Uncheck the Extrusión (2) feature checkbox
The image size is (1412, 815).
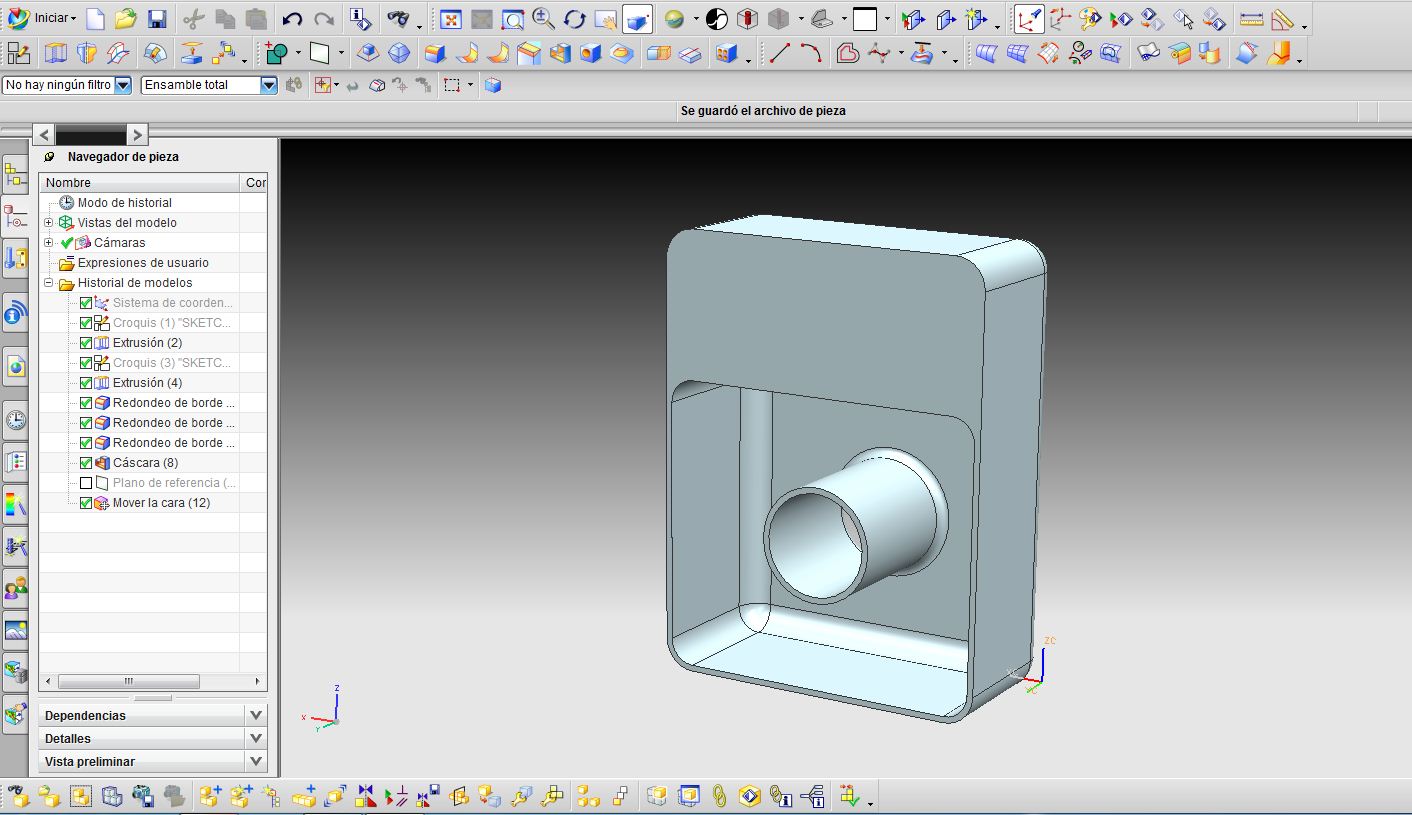[x=86, y=343]
